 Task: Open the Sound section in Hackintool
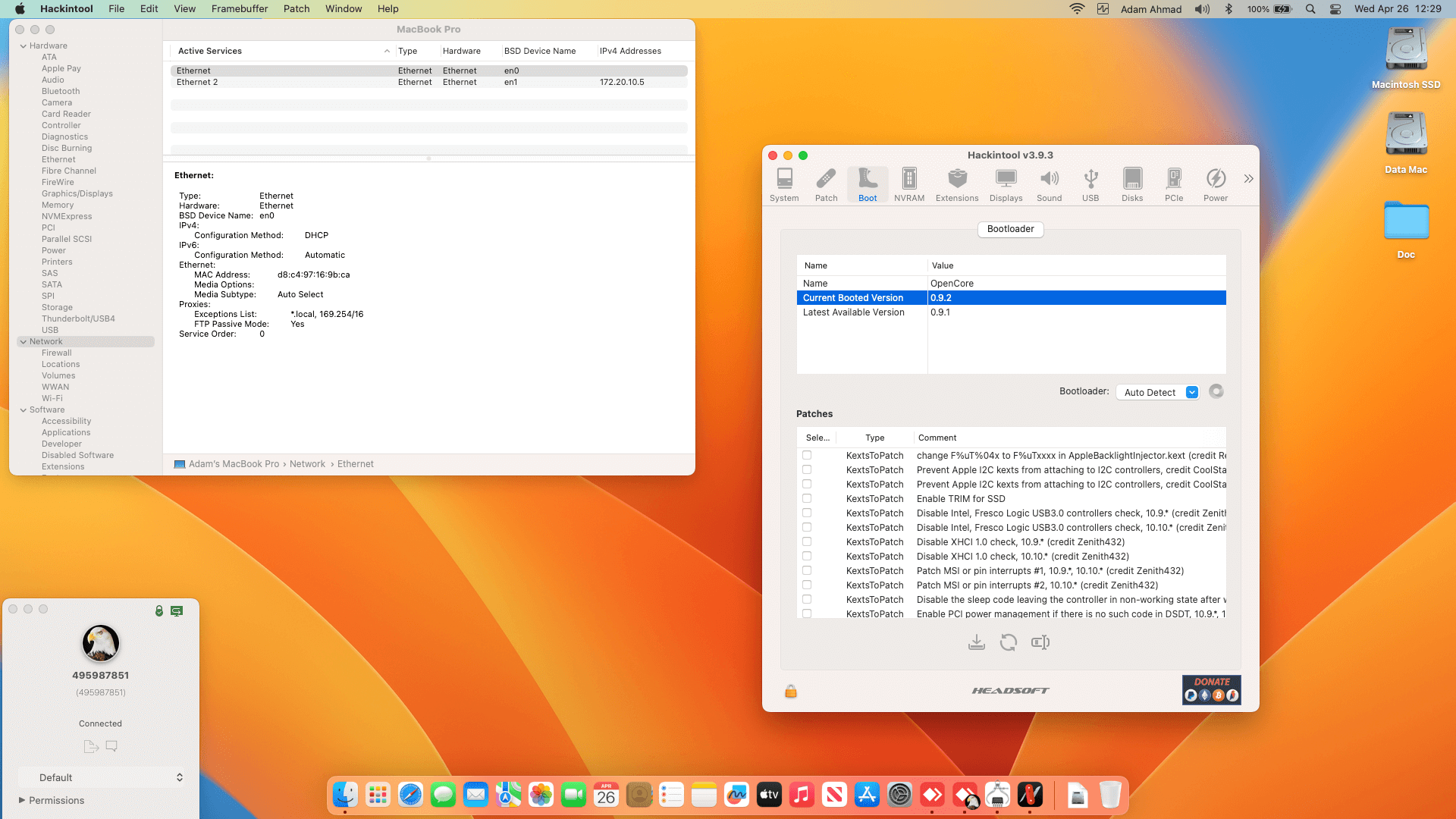1049,185
